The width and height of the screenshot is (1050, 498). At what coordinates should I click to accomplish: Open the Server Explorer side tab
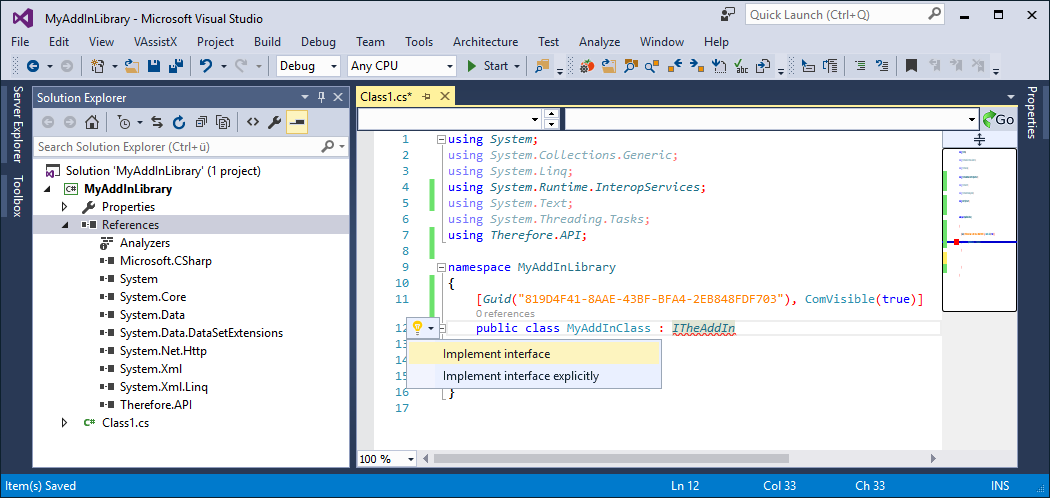coord(17,124)
